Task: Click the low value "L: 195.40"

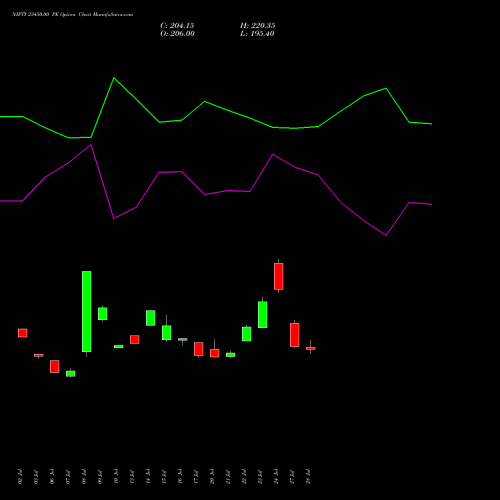Action: 257,34
